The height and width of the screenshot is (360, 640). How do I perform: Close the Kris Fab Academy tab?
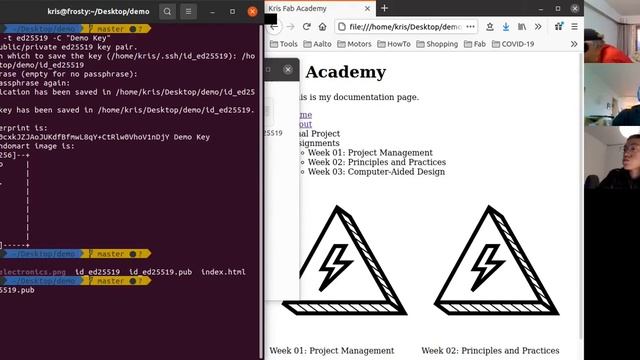[367, 9]
